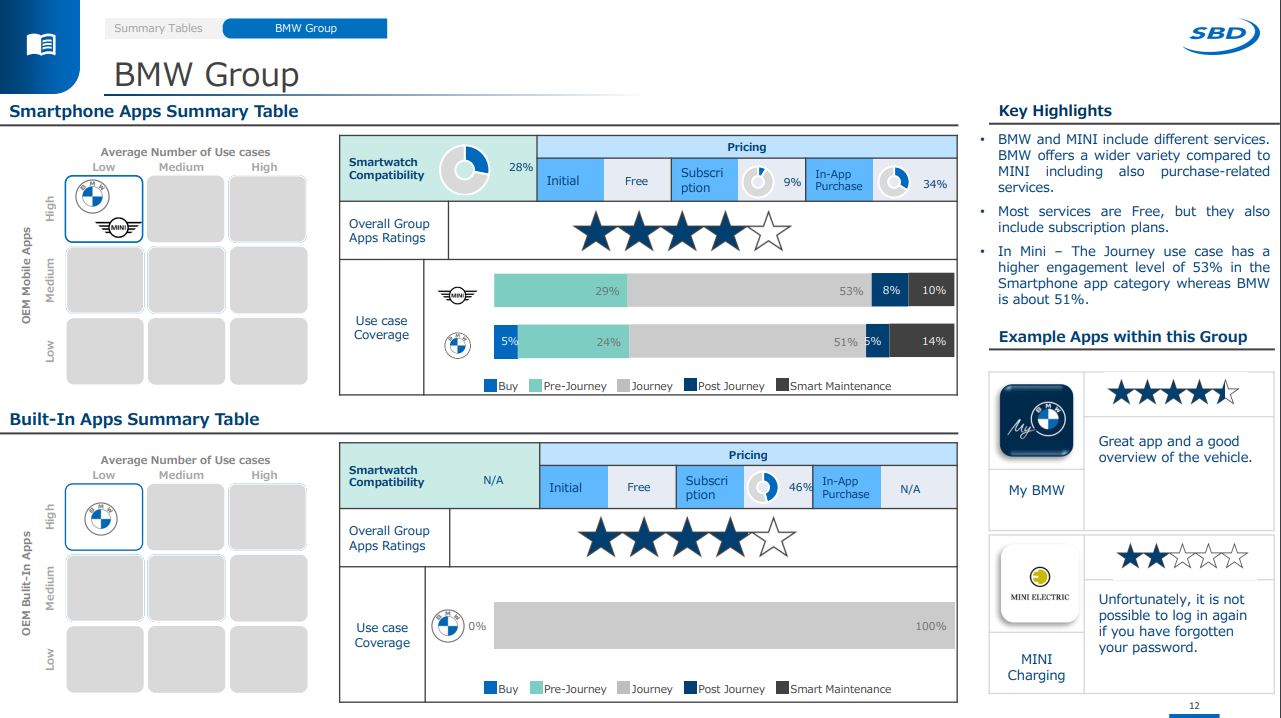The height and width of the screenshot is (718, 1281).
Task: Click built-in Initial pricing cell
Action: click(574, 487)
